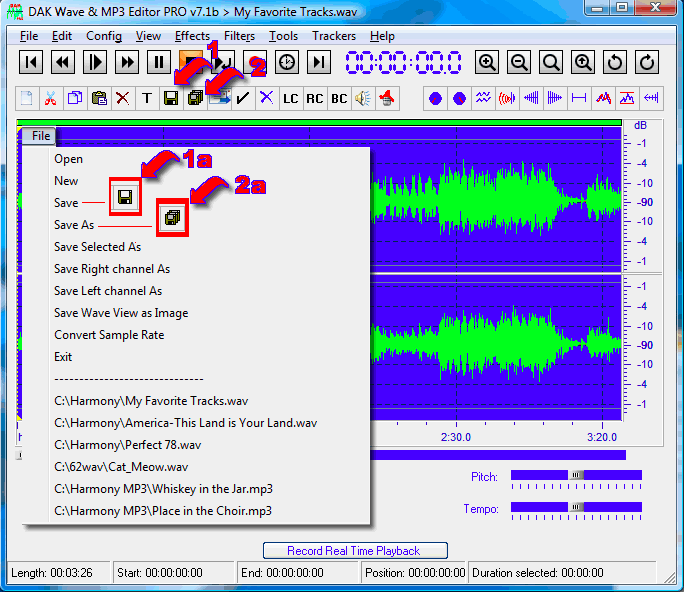The image size is (684, 592).
Task: Click the loudspeaker volume icon
Action: point(363,98)
